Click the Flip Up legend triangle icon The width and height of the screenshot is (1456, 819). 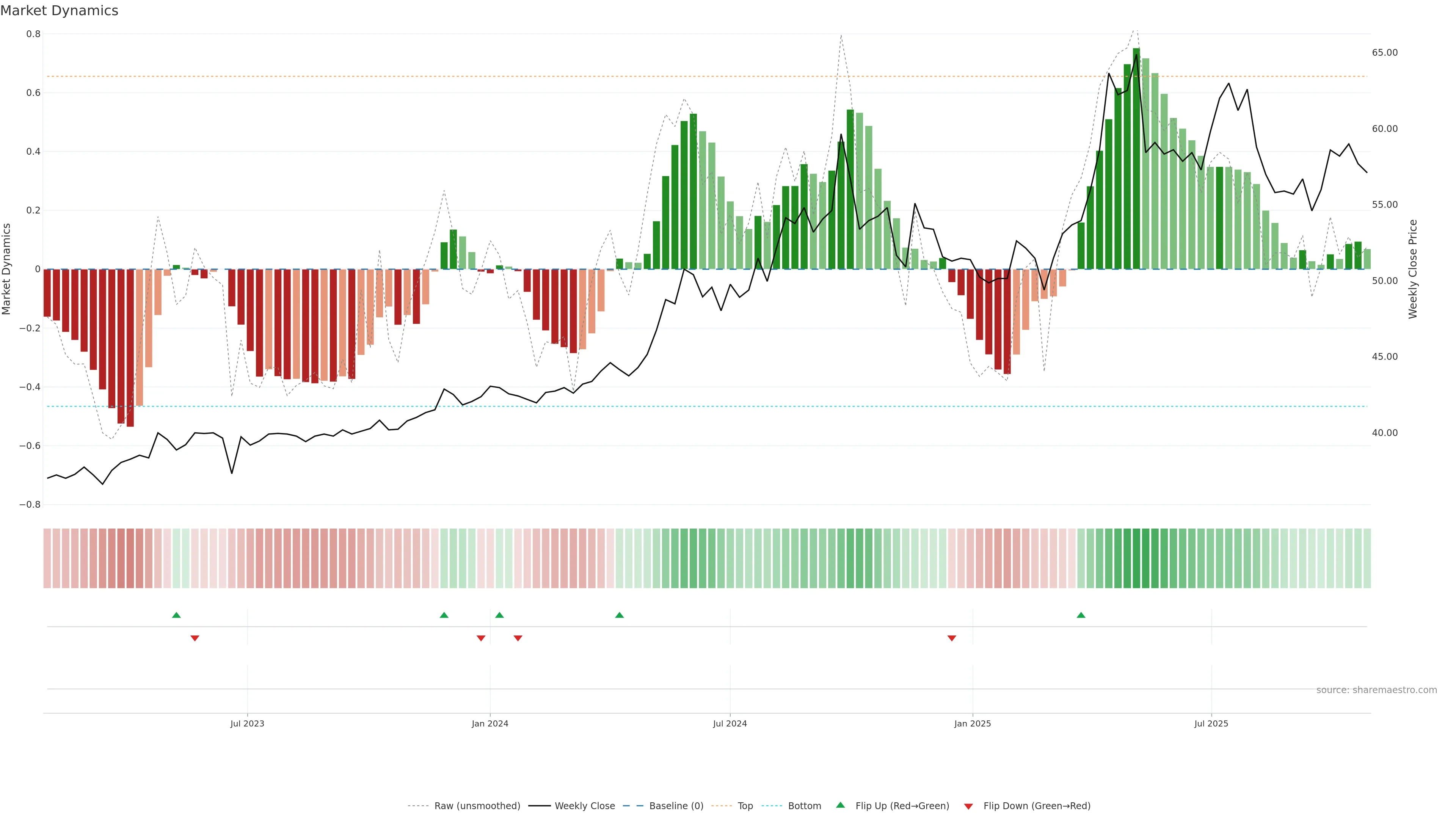841,805
